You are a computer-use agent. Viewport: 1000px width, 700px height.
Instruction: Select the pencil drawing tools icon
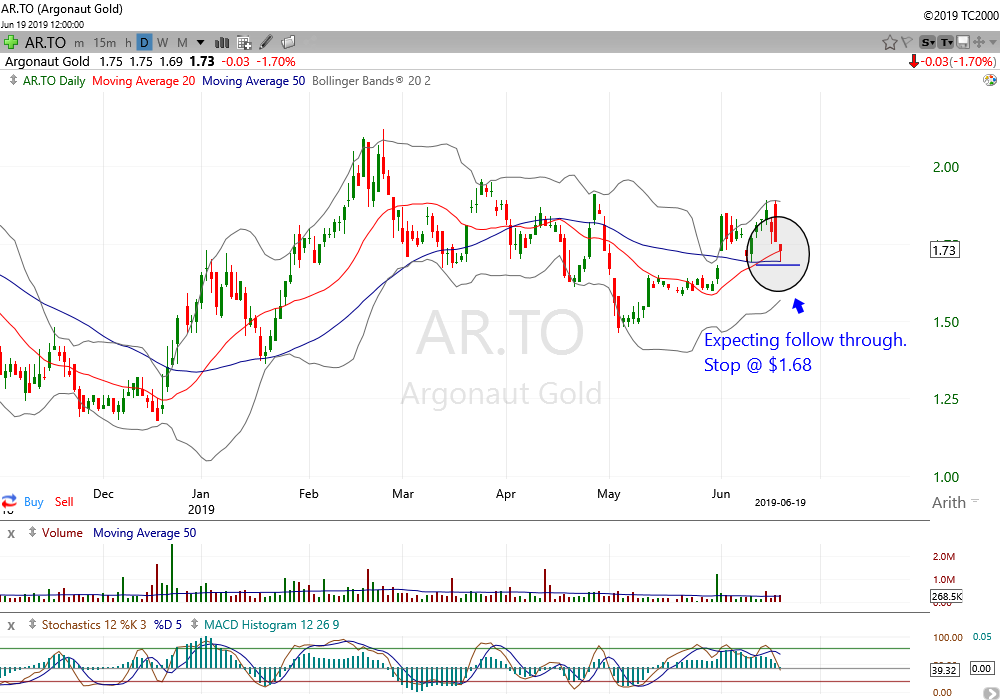click(x=266, y=43)
